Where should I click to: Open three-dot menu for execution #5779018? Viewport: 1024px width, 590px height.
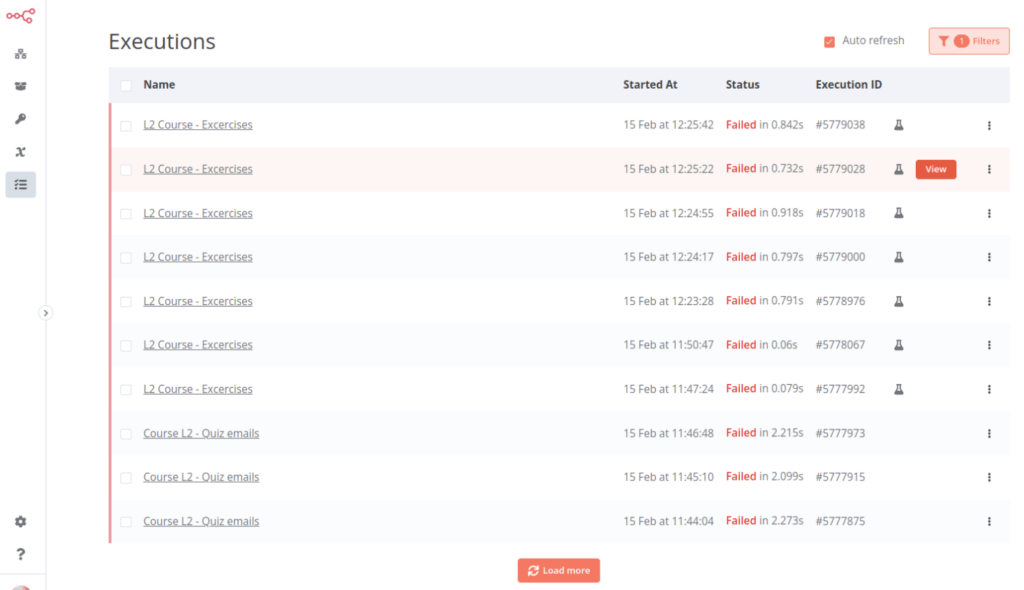[989, 213]
